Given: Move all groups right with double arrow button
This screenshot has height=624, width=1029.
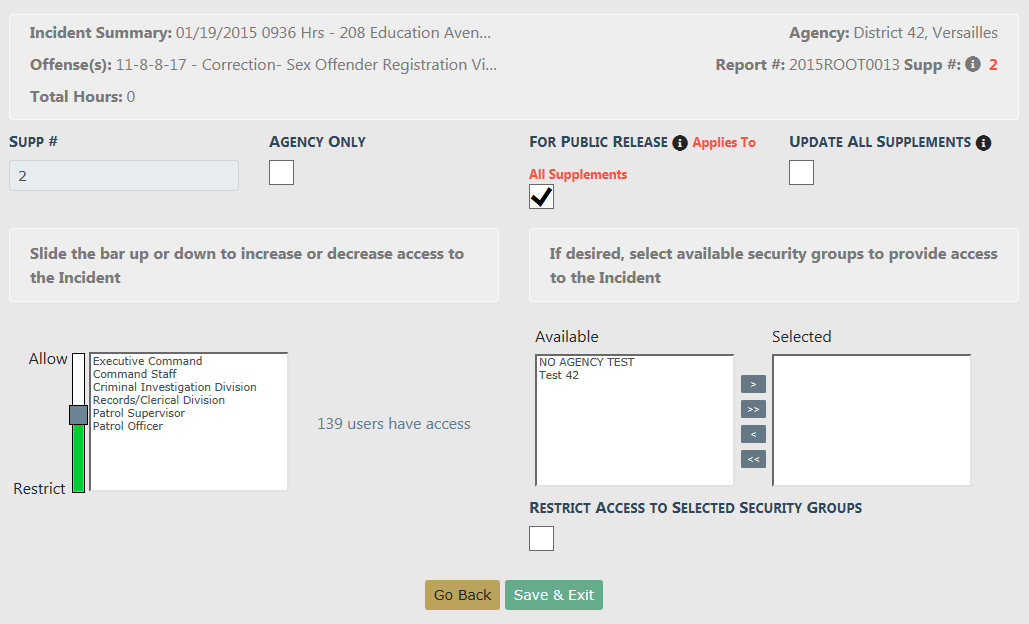Looking at the screenshot, I should (x=753, y=409).
